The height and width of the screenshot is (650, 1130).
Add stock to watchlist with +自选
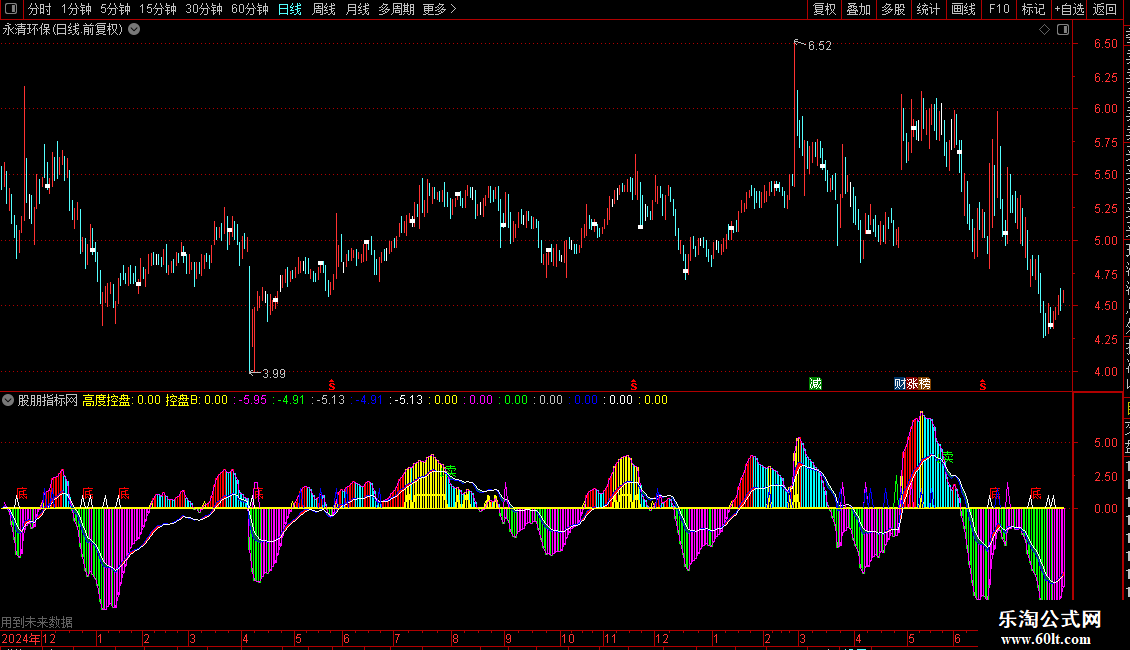tap(1069, 9)
